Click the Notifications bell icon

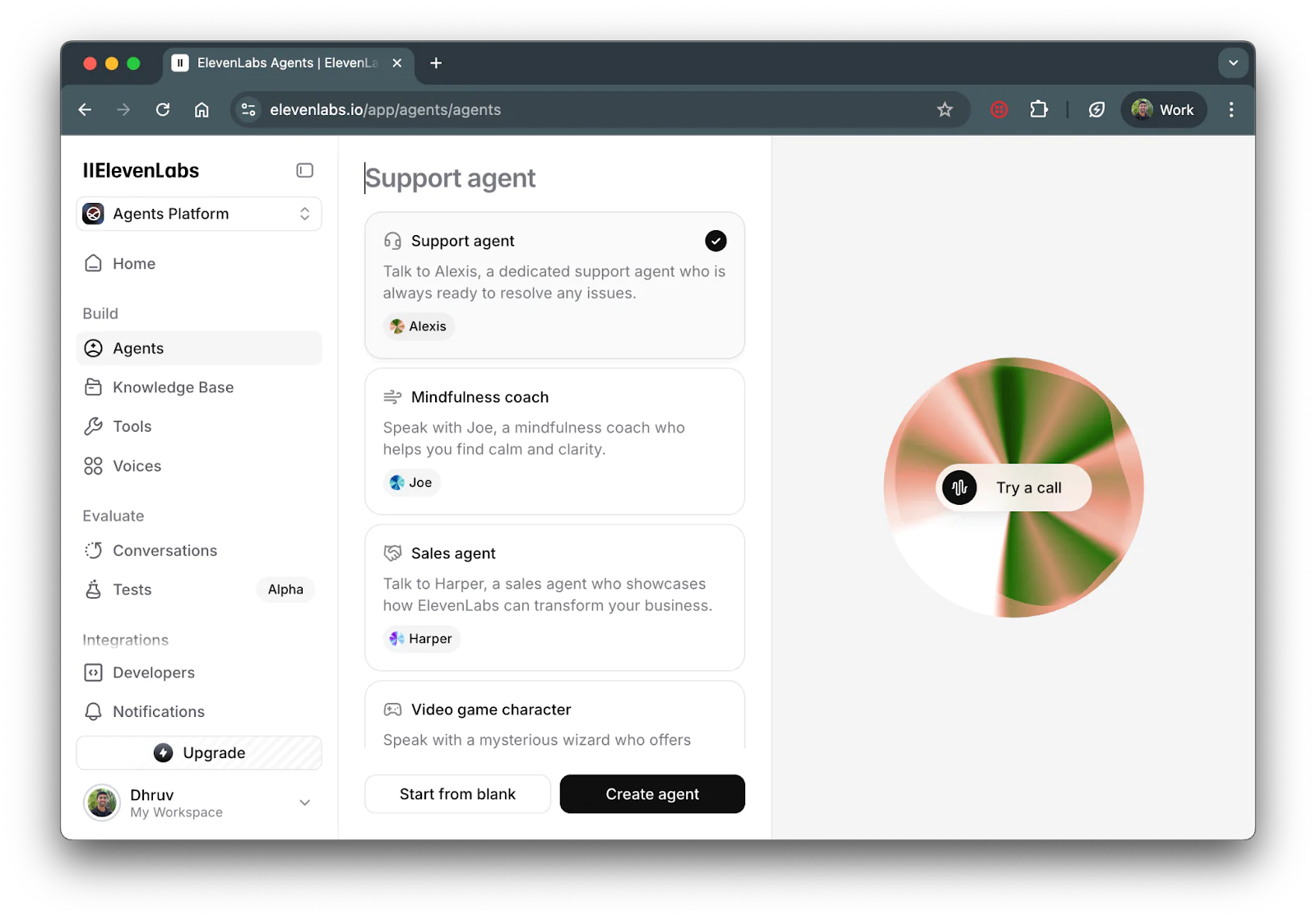pos(94,712)
